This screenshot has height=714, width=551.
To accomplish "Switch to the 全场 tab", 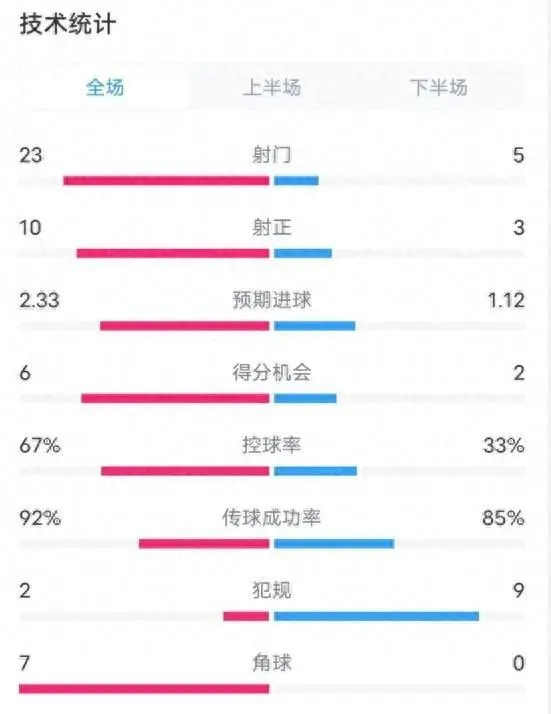I will (105, 87).
